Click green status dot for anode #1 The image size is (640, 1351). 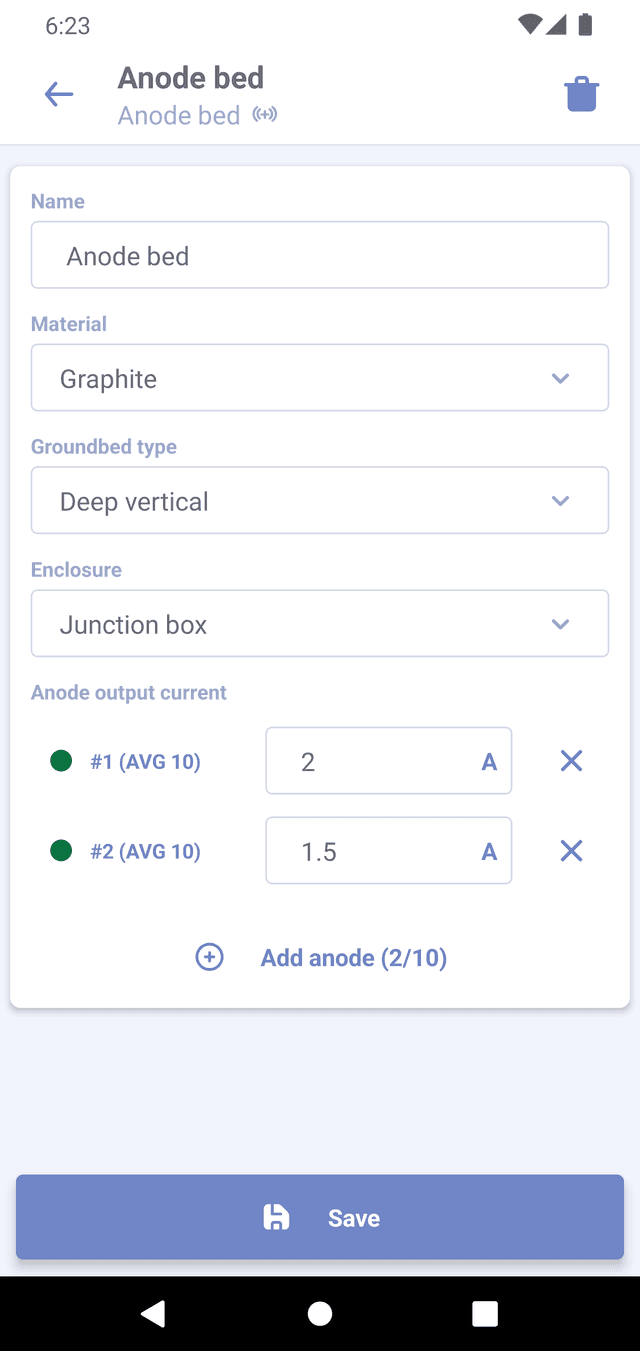tap(61, 761)
